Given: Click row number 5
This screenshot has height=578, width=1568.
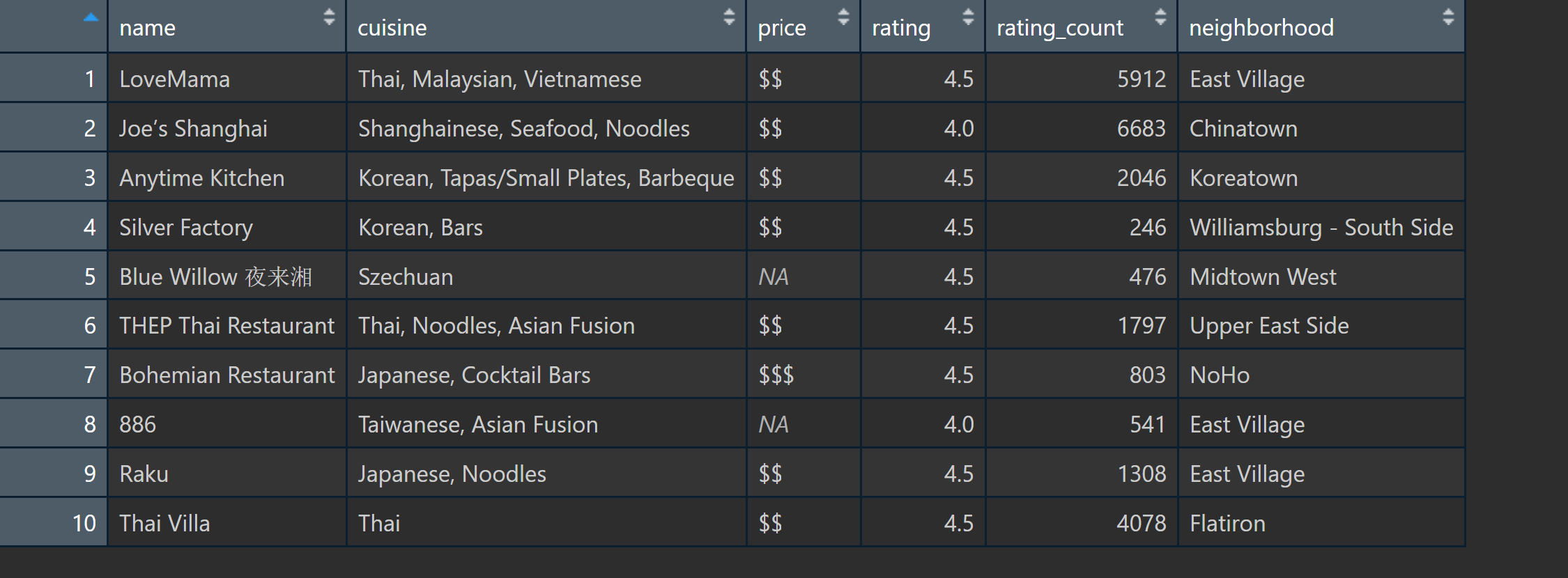Looking at the screenshot, I should coord(90,277).
